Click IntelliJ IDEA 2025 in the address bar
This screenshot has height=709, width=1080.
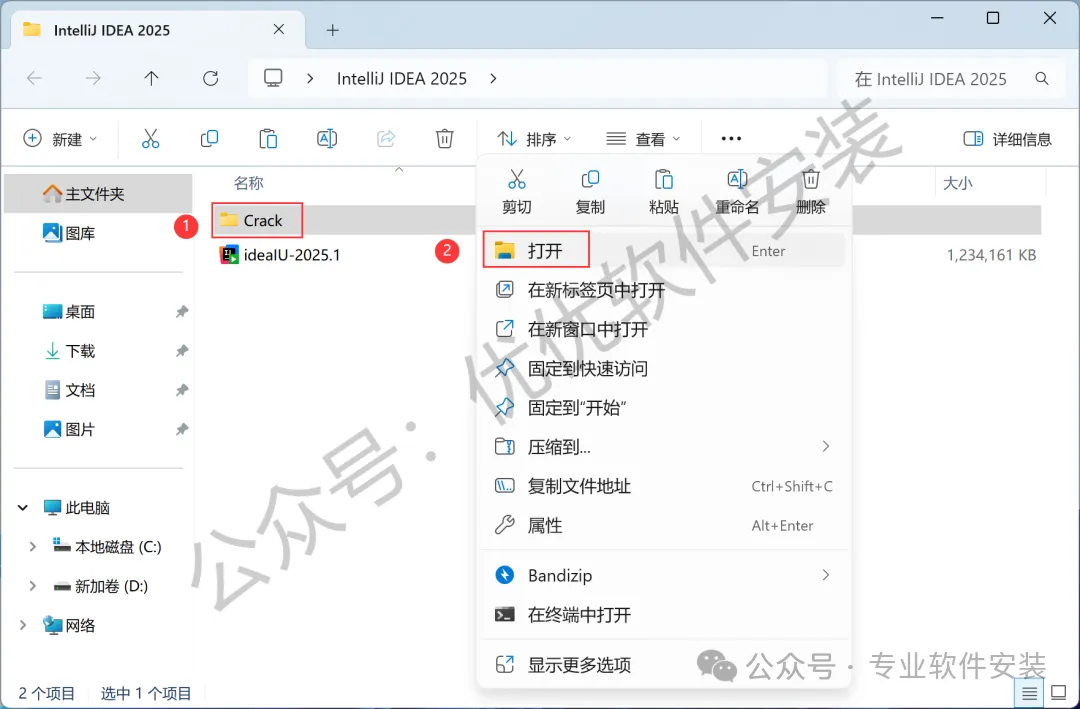[402, 79]
